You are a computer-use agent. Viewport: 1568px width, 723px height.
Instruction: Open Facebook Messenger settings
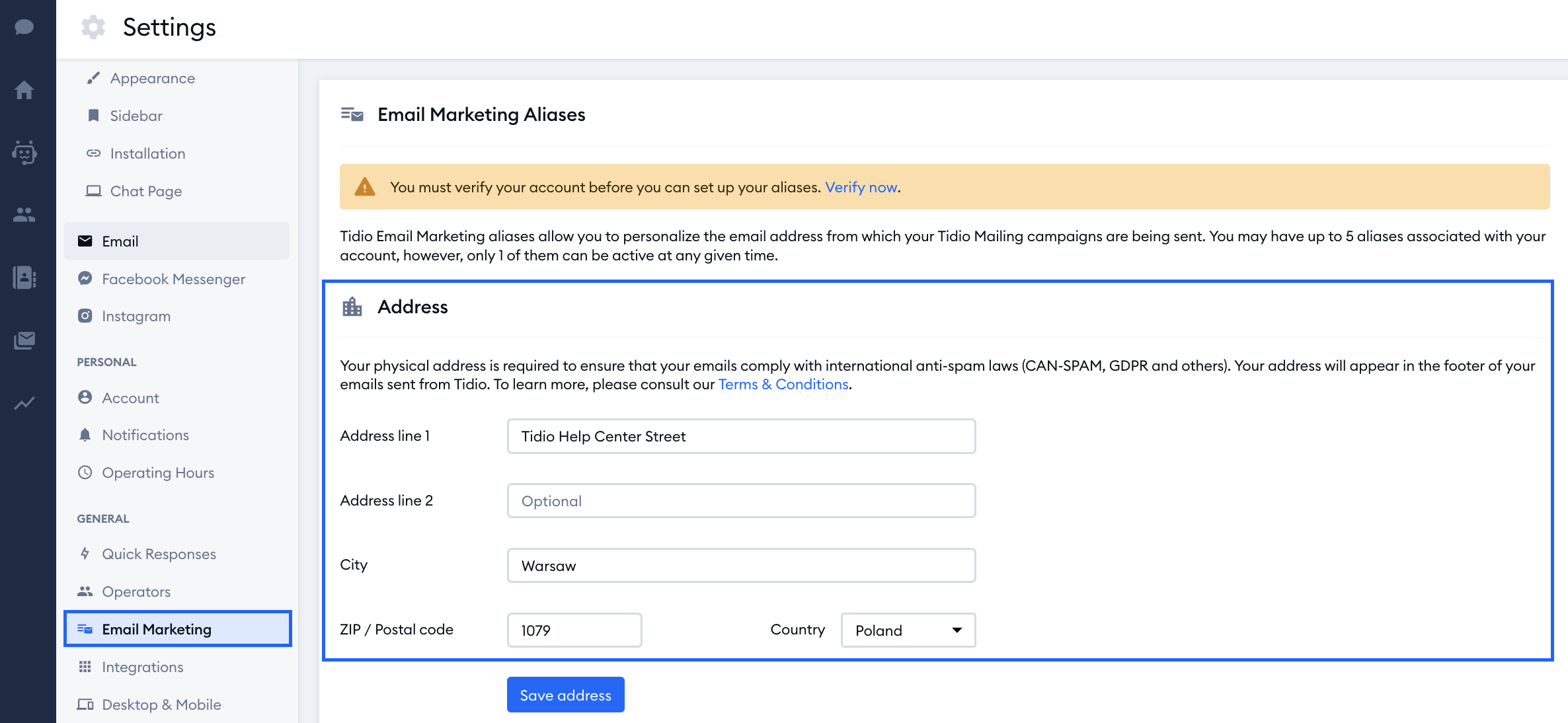(173, 279)
